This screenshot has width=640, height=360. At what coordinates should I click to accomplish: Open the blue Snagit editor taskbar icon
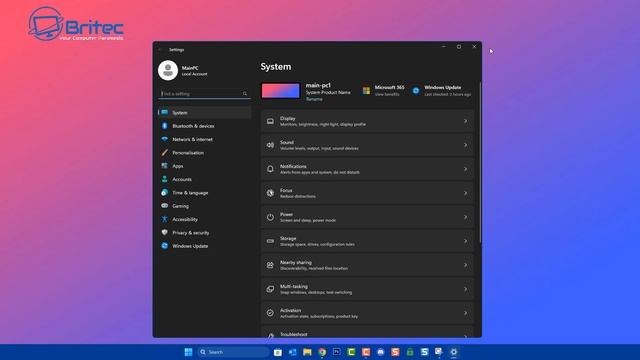tap(424, 352)
